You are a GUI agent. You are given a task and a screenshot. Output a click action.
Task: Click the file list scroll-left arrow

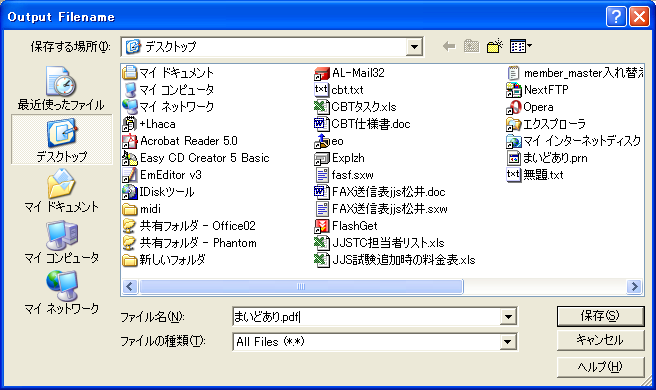(129, 287)
